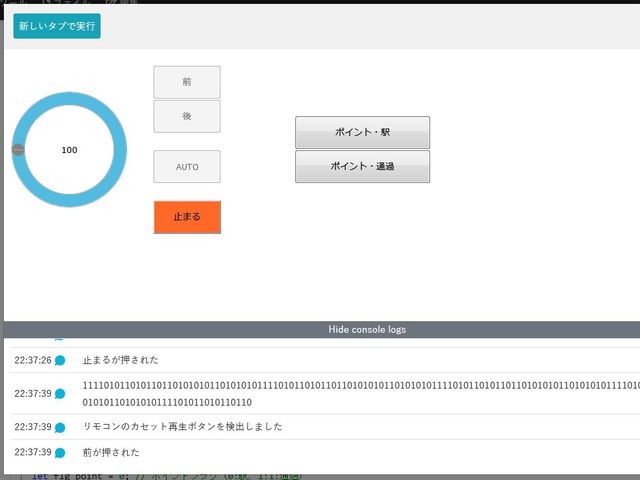Screen dimensions: 640x480
Task: Select the log text 止まるが押された
Action: tap(120, 360)
